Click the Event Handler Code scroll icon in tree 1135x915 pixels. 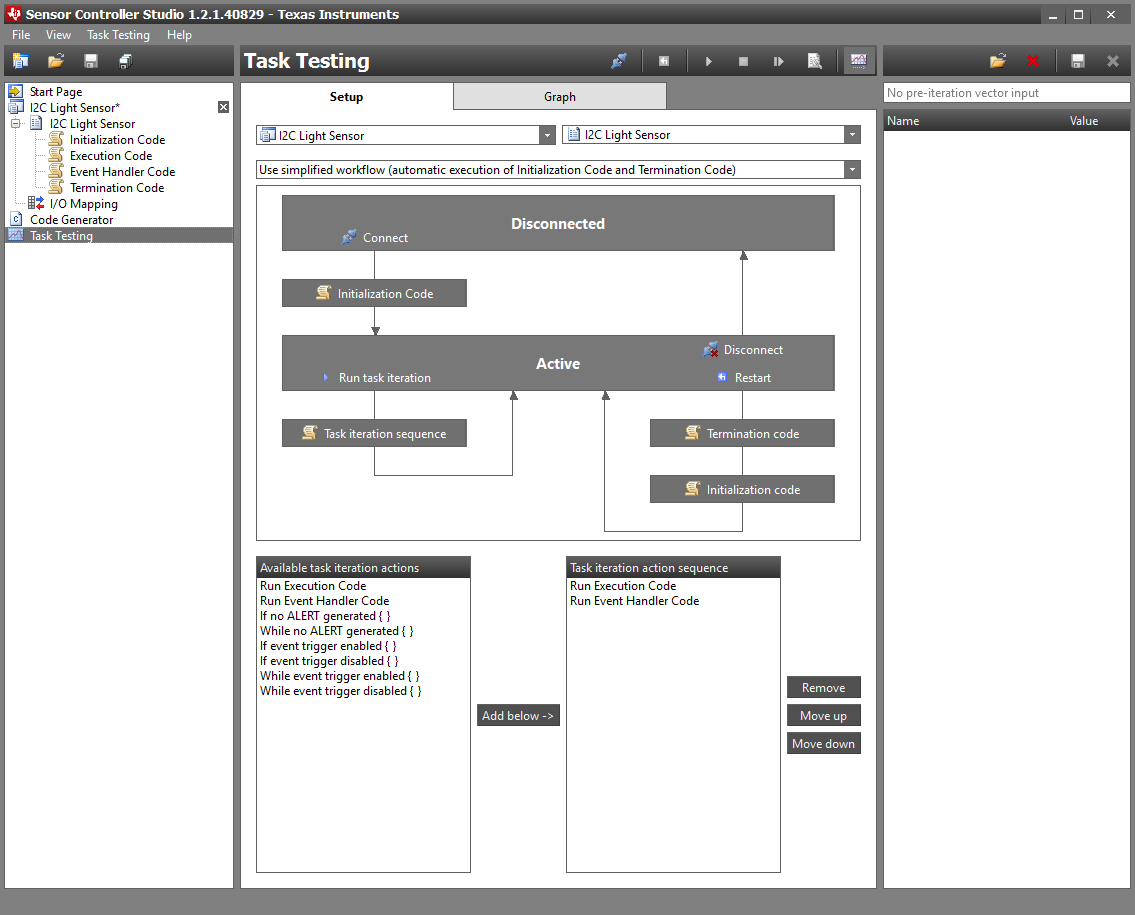pos(56,171)
